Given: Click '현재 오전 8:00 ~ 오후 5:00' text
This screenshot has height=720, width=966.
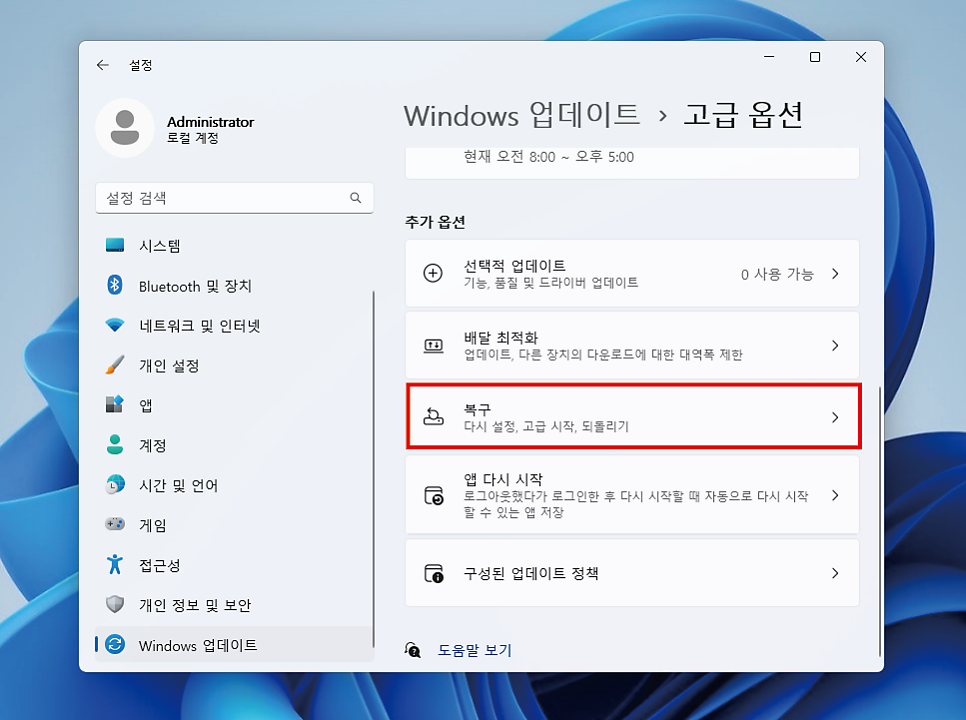Looking at the screenshot, I should click(x=548, y=157).
